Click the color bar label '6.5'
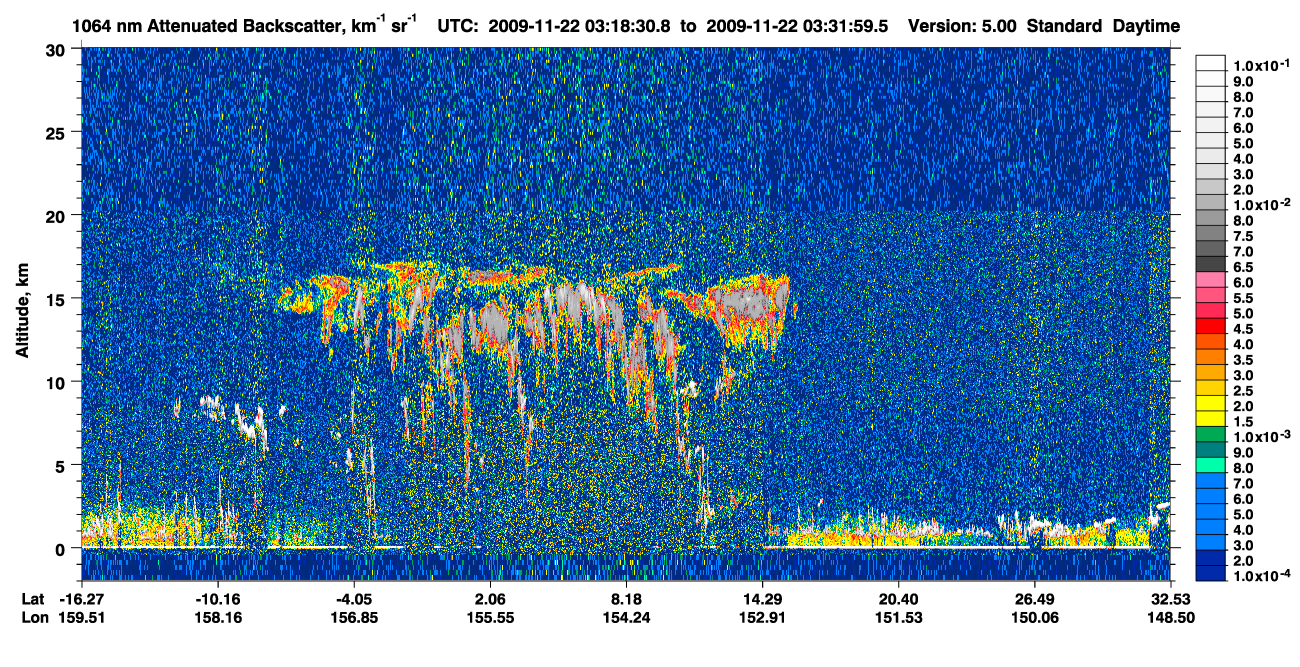Screen dimensions: 1300x667 (x=1243, y=267)
